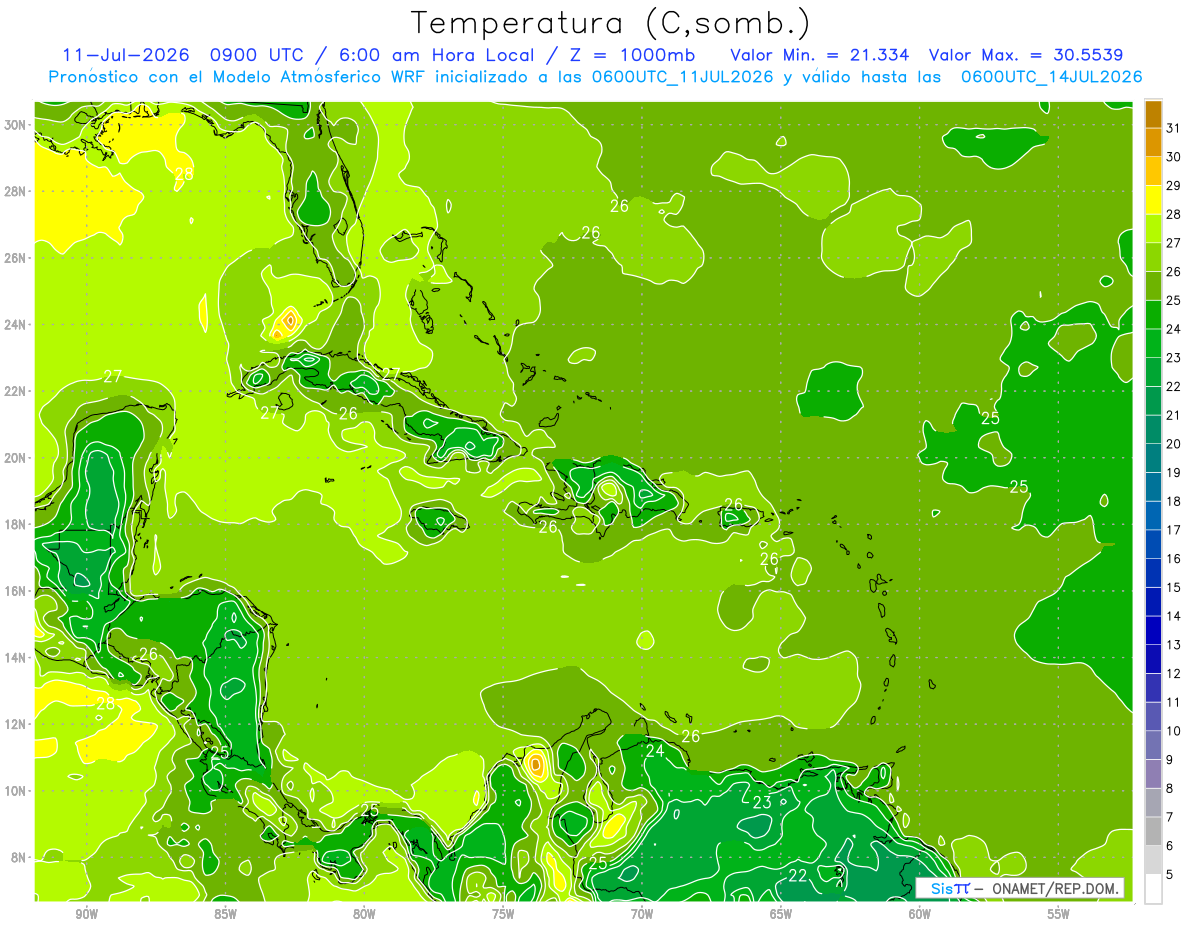
Task: Click the 16N latitude axis label
Action: click(x=15, y=591)
